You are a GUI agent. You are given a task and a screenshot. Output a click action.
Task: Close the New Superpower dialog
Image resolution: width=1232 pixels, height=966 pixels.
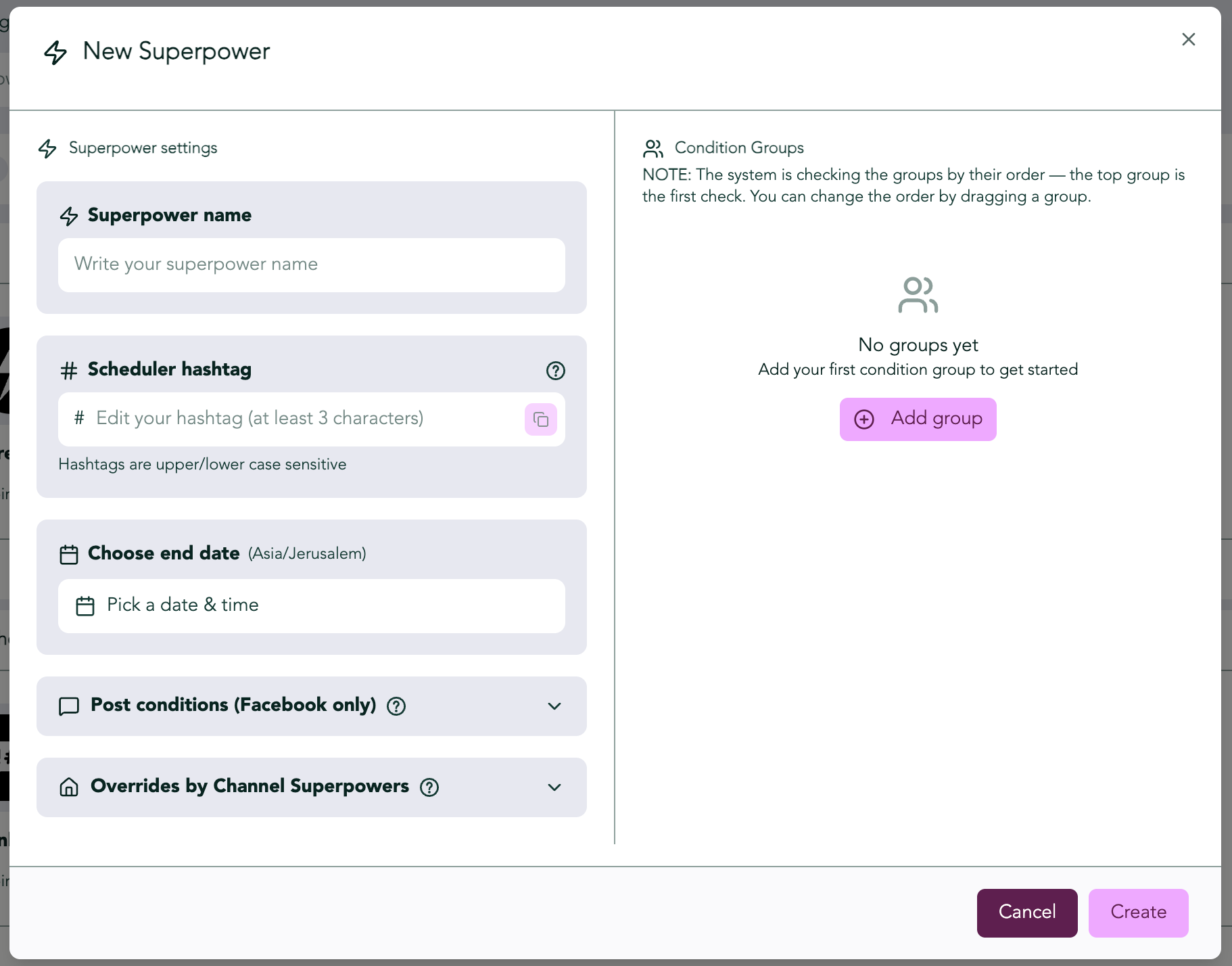1189,39
